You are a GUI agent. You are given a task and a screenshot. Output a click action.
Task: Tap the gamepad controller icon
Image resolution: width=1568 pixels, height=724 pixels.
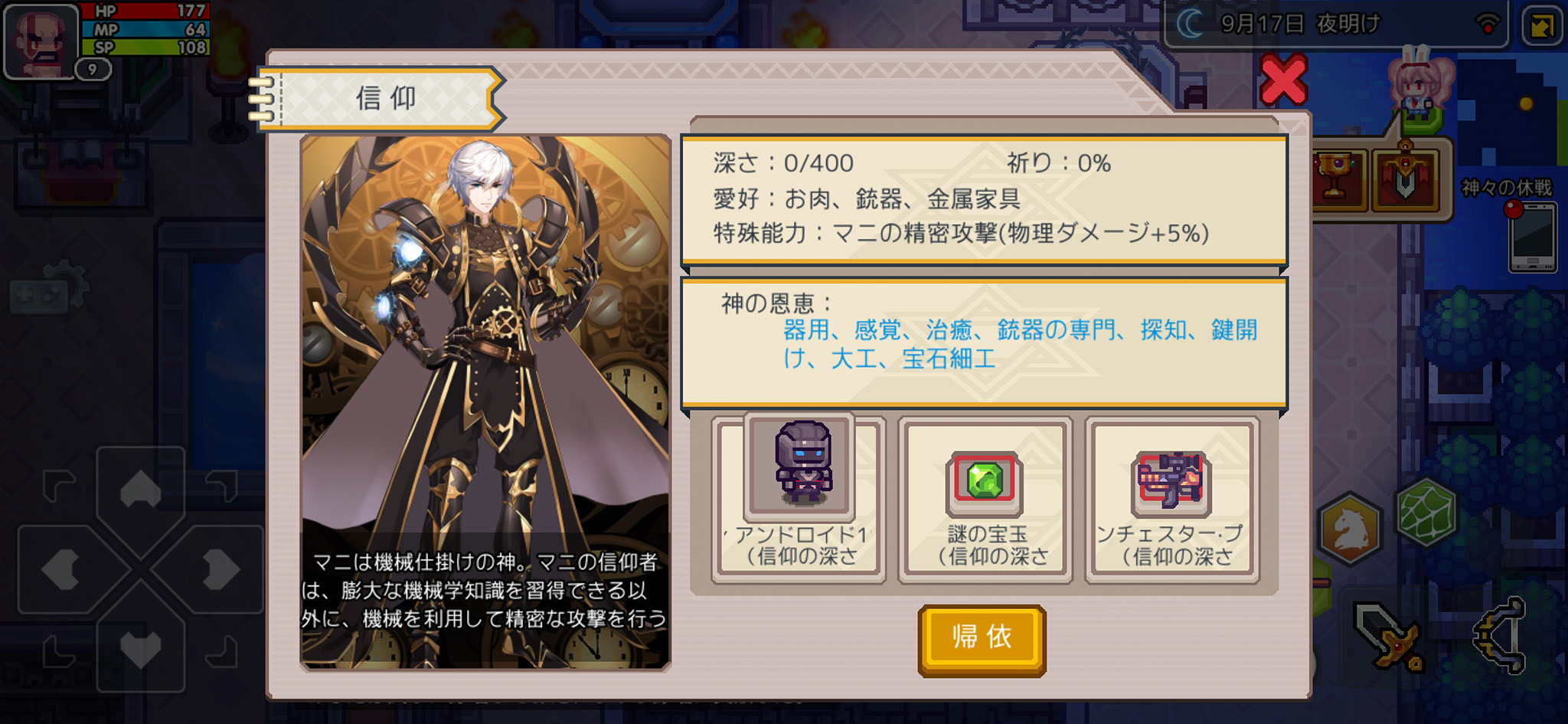point(47,293)
